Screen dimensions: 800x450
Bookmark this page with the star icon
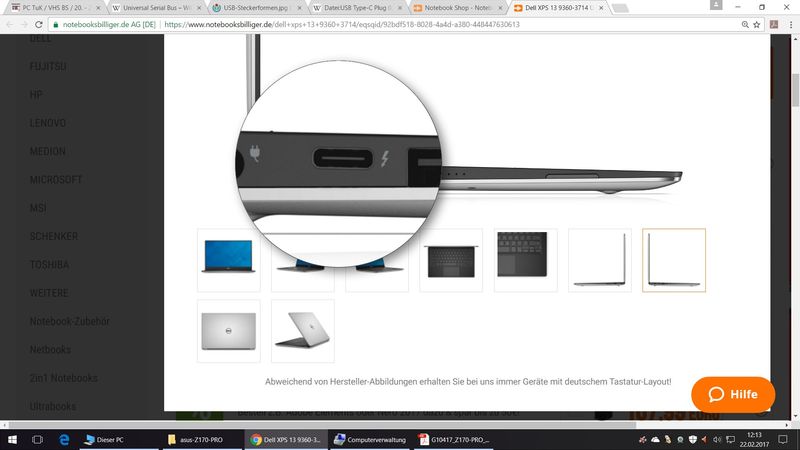tap(757, 24)
